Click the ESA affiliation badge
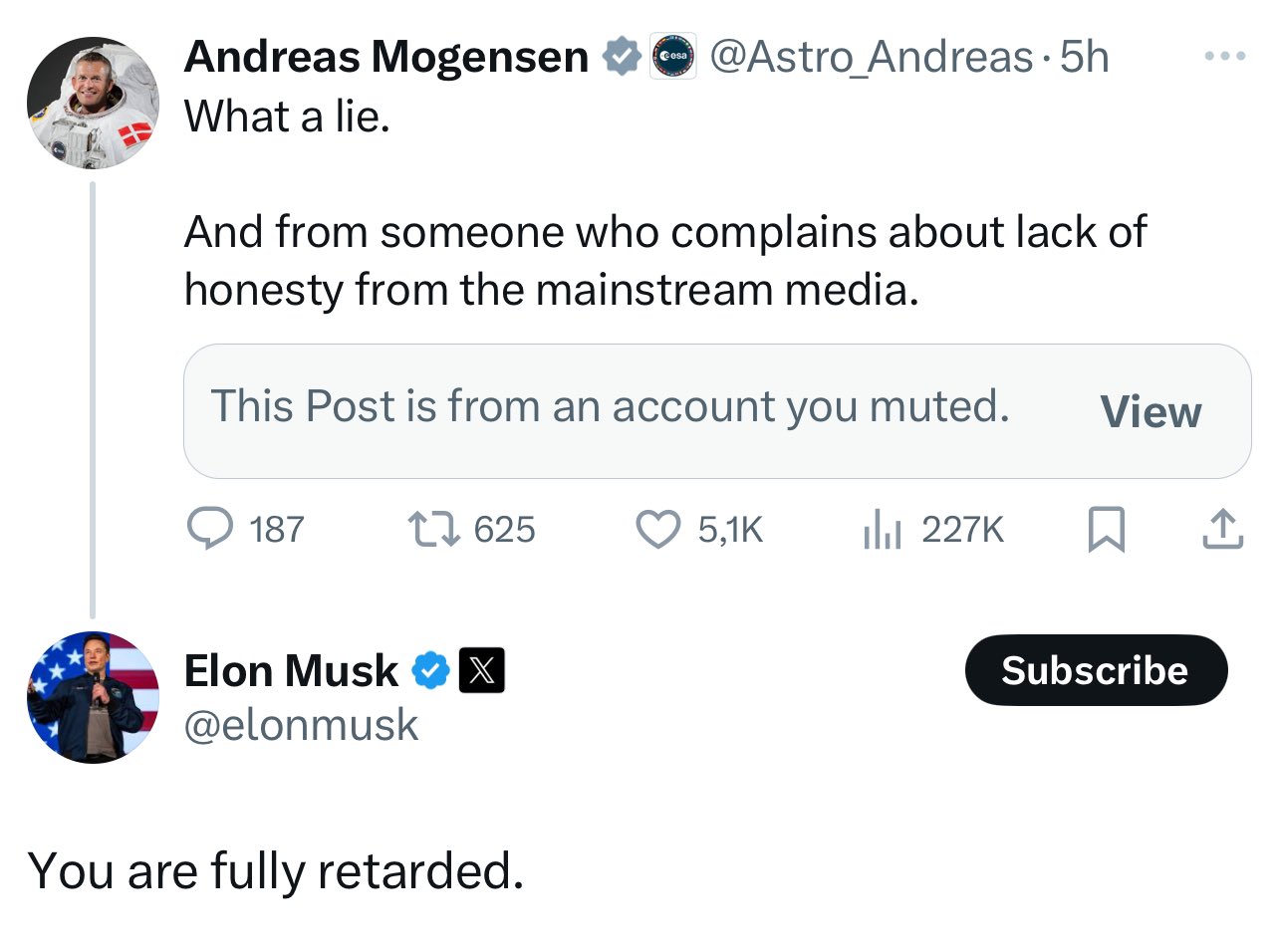 [x=673, y=58]
